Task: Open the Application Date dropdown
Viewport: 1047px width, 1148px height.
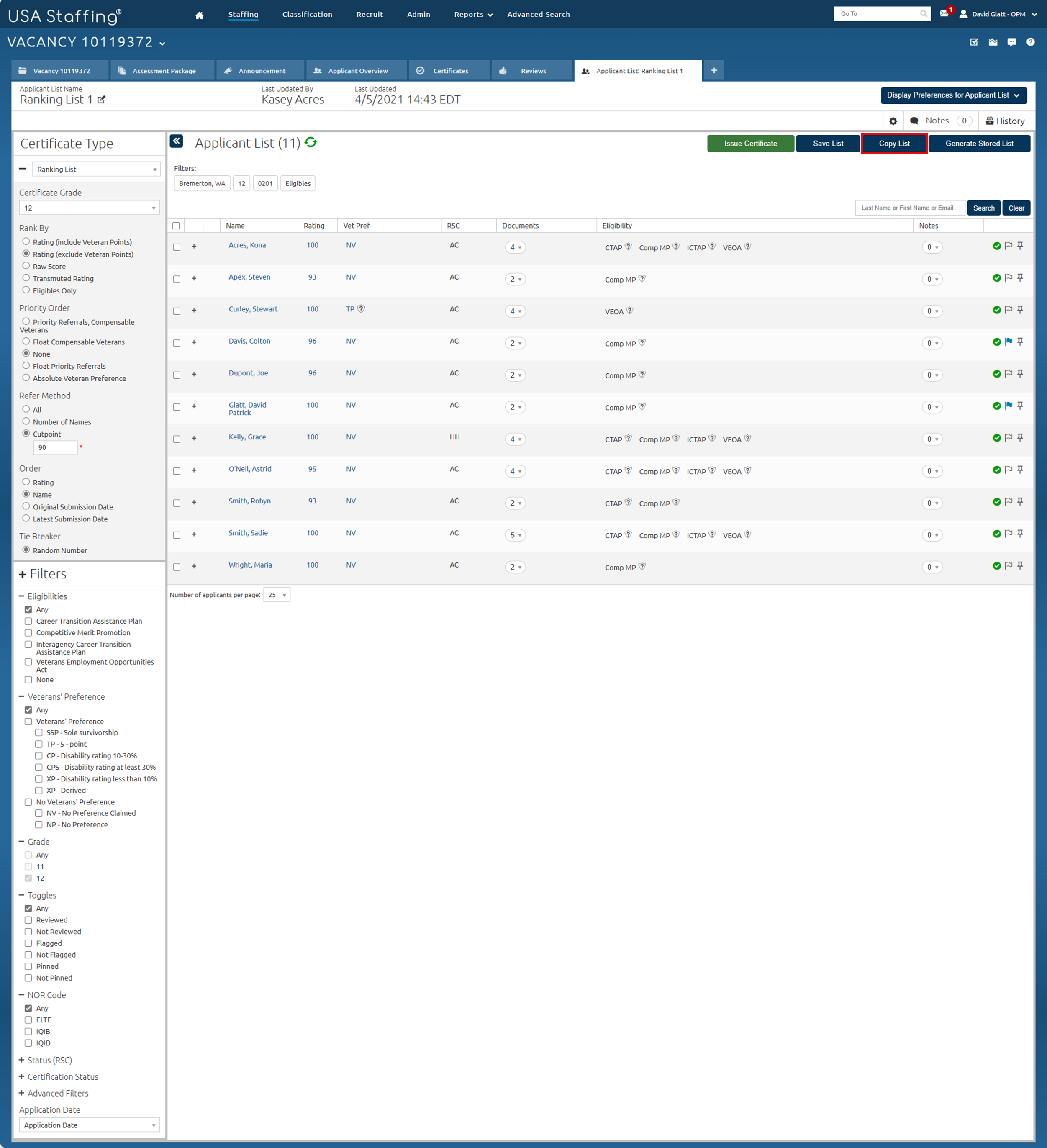Action: [x=90, y=1125]
